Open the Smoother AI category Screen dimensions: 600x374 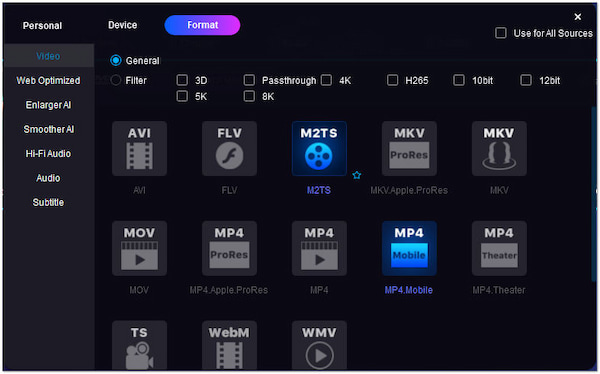click(x=48, y=129)
